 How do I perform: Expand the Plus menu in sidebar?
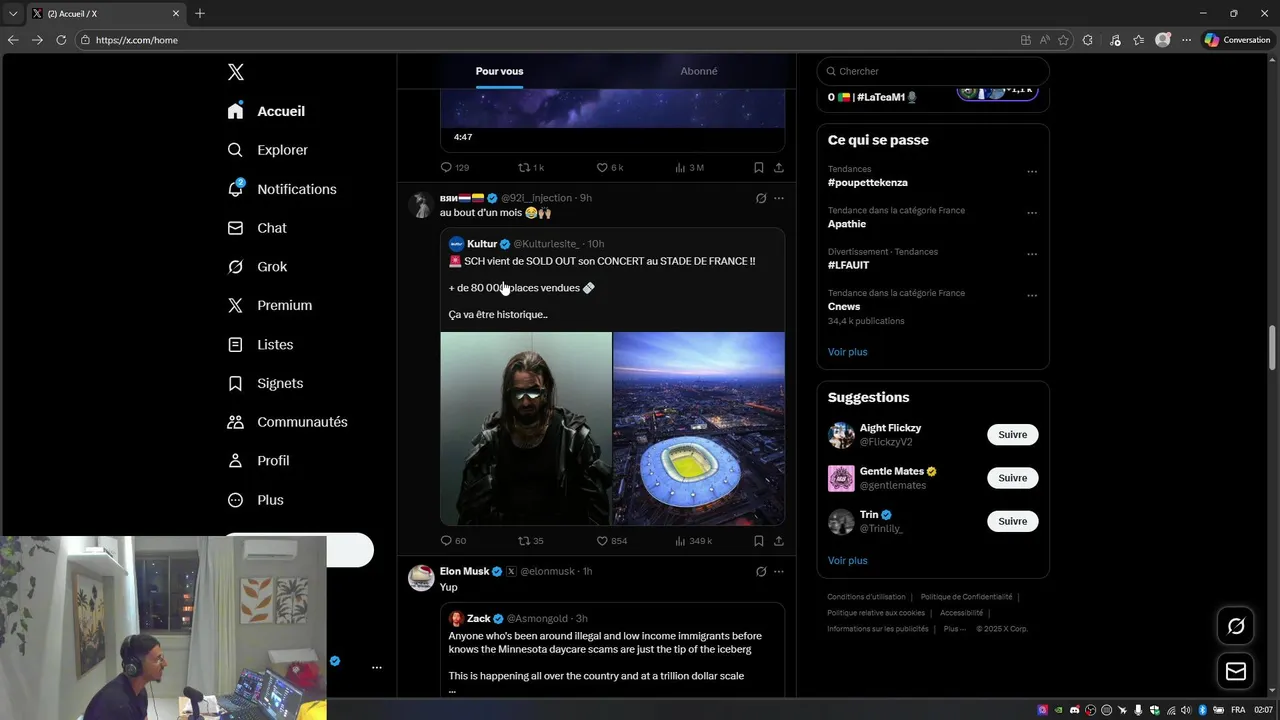[x=255, y=500]
